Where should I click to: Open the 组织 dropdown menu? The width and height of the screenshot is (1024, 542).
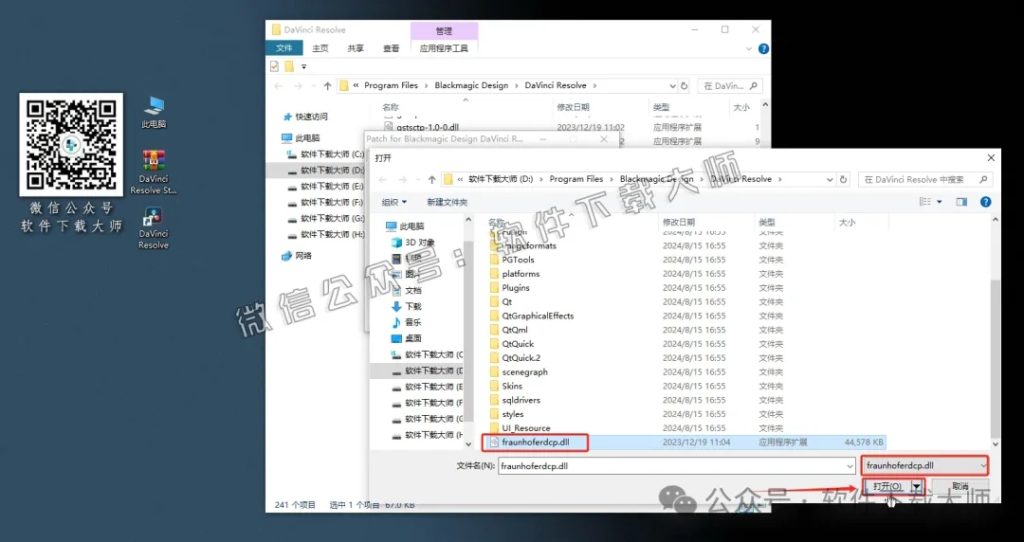(x=394, y=202)
